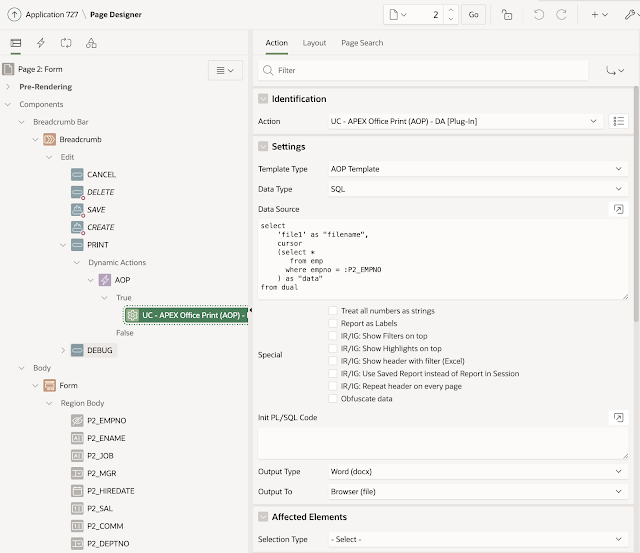Viewport: 640px width, 553px height.
Task: Collapse the Components tree node
Action: tap(8, 104)
